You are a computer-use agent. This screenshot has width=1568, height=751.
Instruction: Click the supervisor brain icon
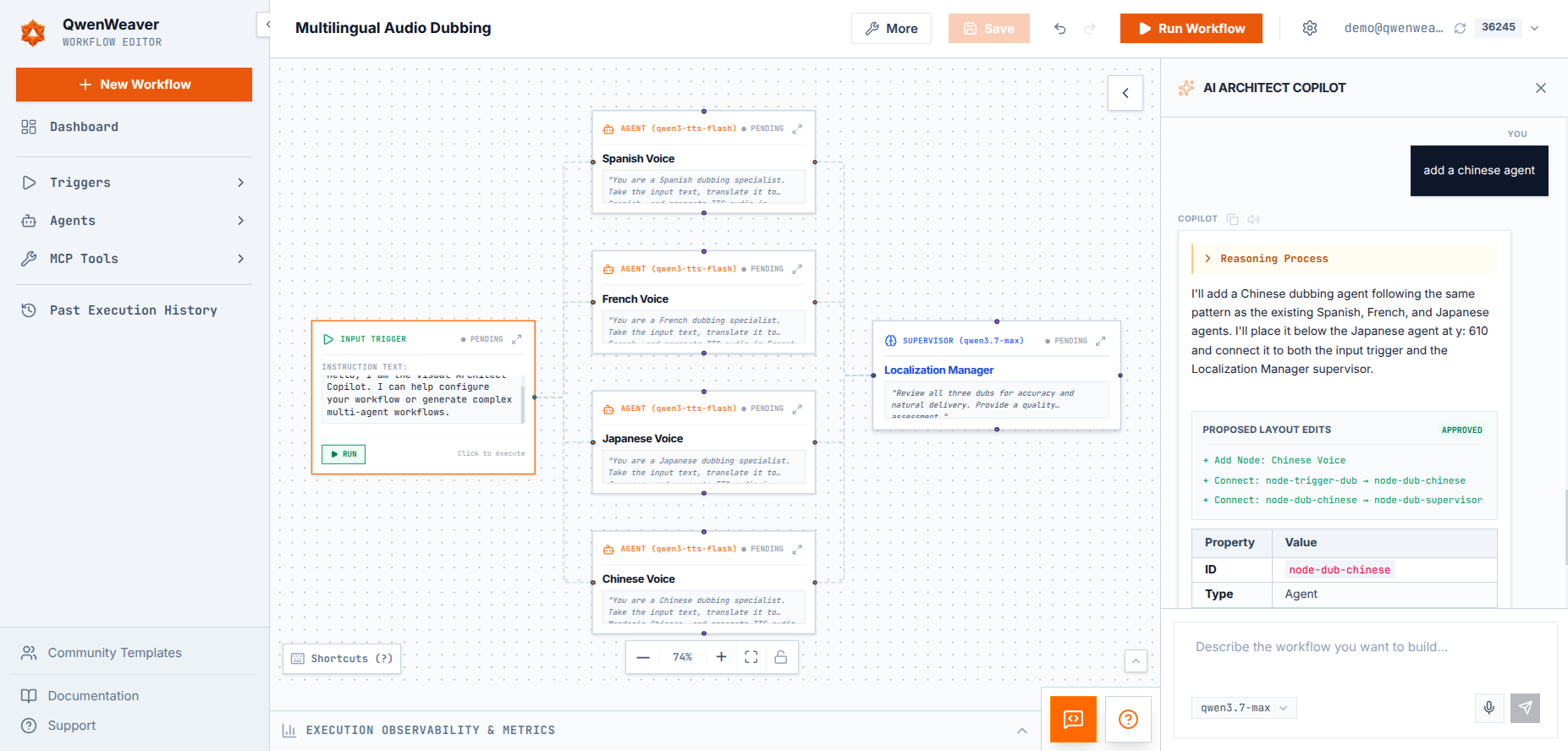[x=891, y=341]
